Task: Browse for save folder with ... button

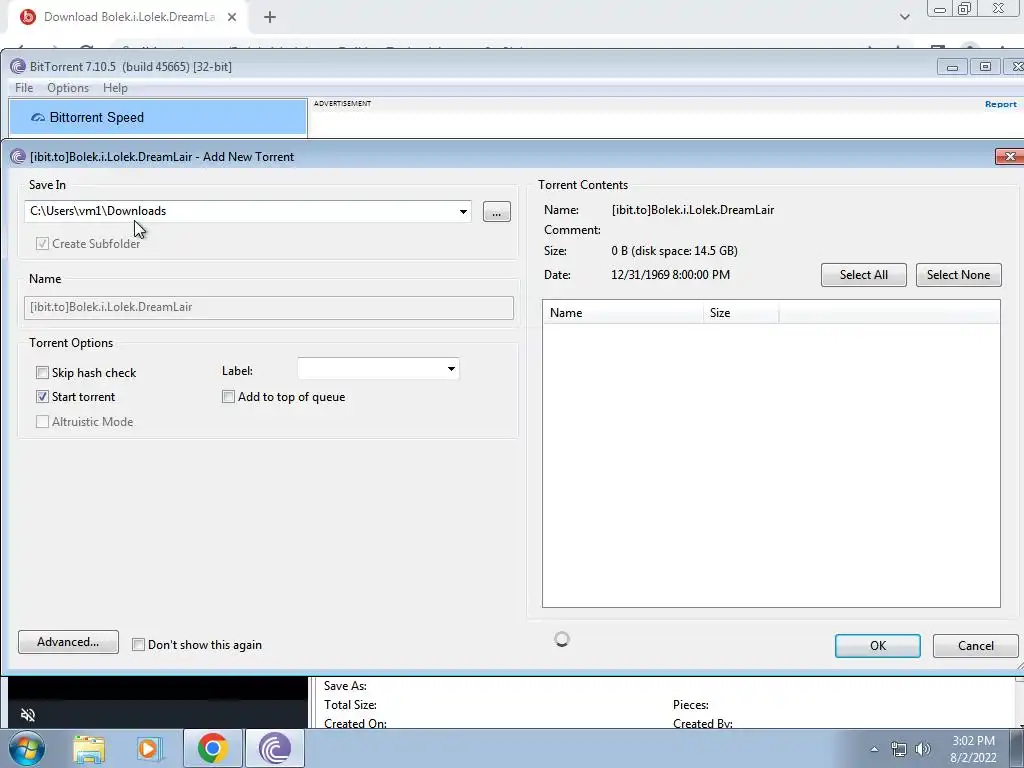Action: 497,212
